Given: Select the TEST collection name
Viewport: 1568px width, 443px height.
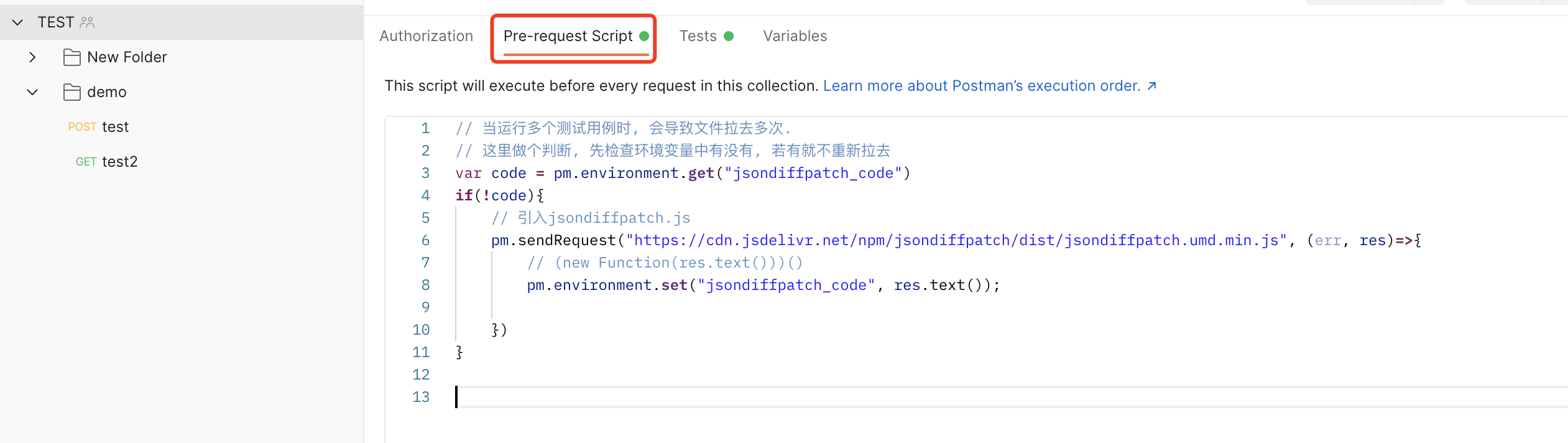Looking at the screenshot, I should coord(55,22).
